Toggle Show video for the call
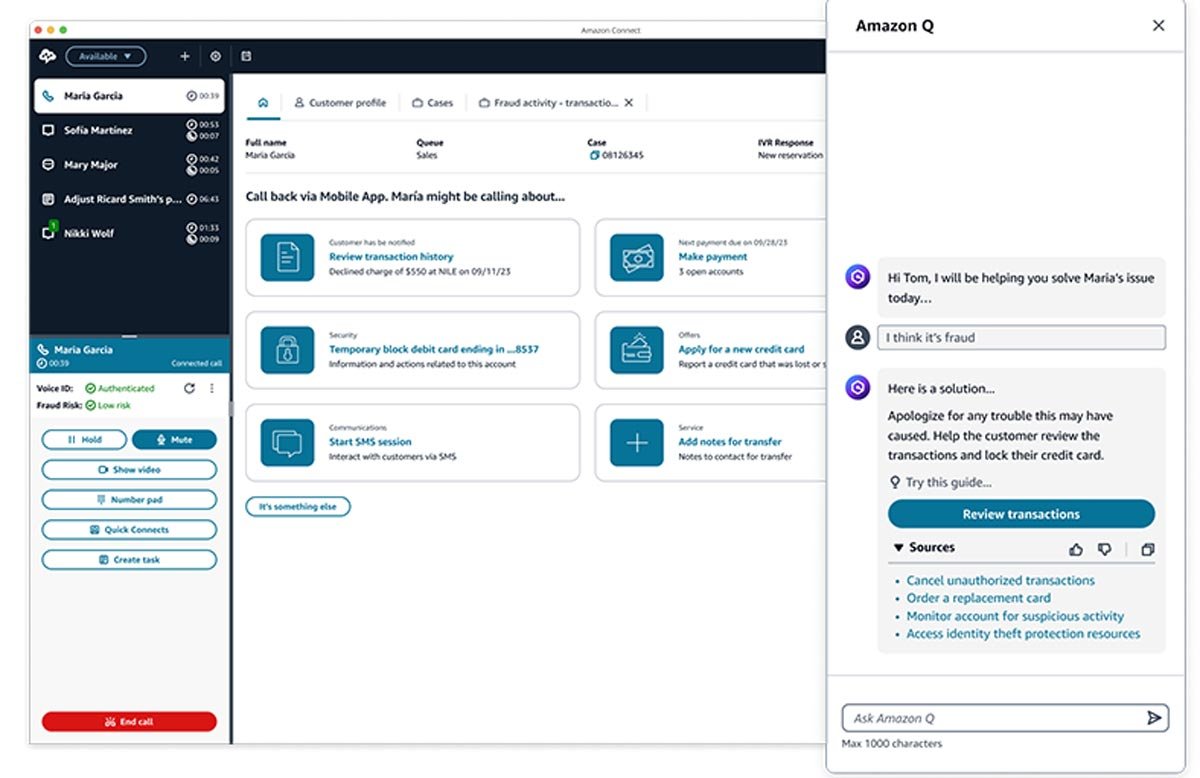Image resolution: width=1200 pixels, height=778 pixels. 129,470
